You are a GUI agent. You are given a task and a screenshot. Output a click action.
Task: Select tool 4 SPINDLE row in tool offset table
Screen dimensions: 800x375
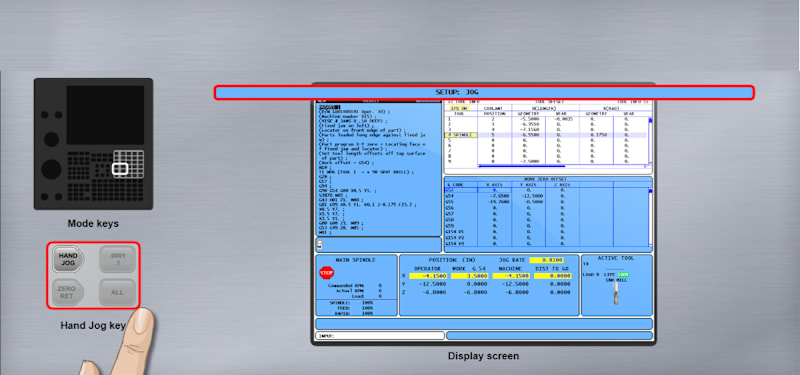(546, 135)
